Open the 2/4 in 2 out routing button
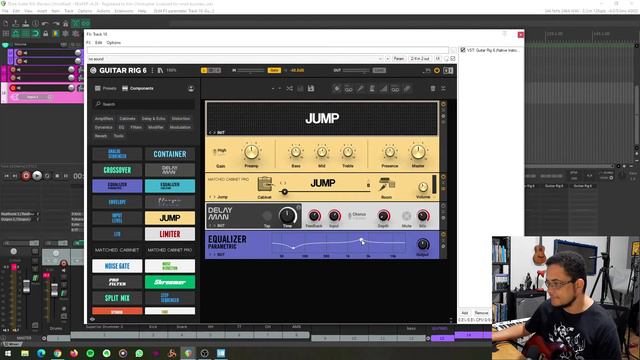This screenshot has width=640, height=360. click(x=420, y=59)
